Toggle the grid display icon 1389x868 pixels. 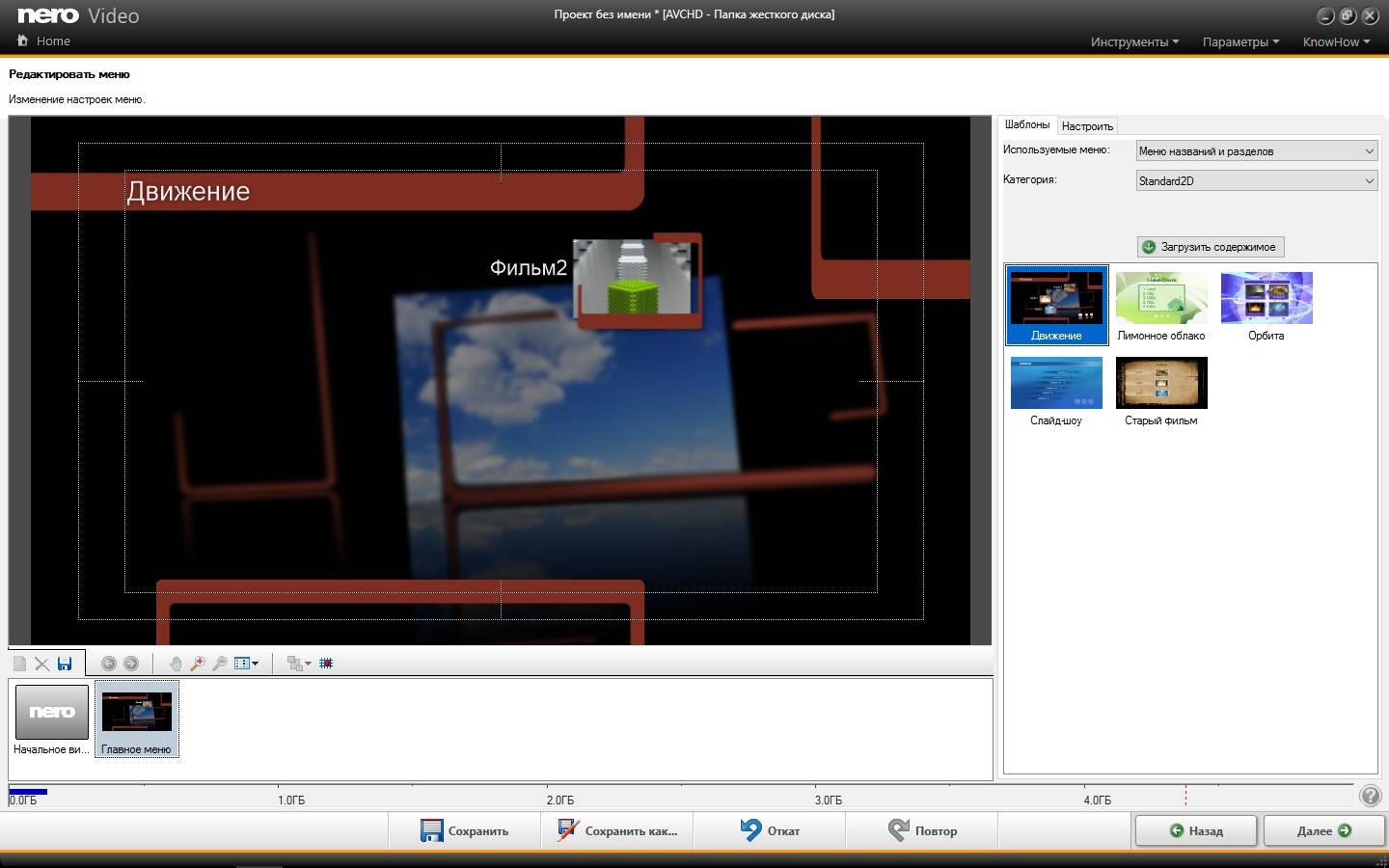click(x=326, y=664)
